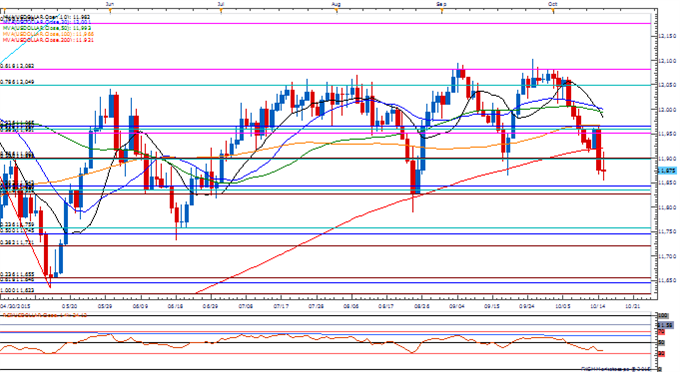Screen dimensions: 680x372
Task: Click the highlighted 11,875 current price tag
Action: (x=667, y=171)
